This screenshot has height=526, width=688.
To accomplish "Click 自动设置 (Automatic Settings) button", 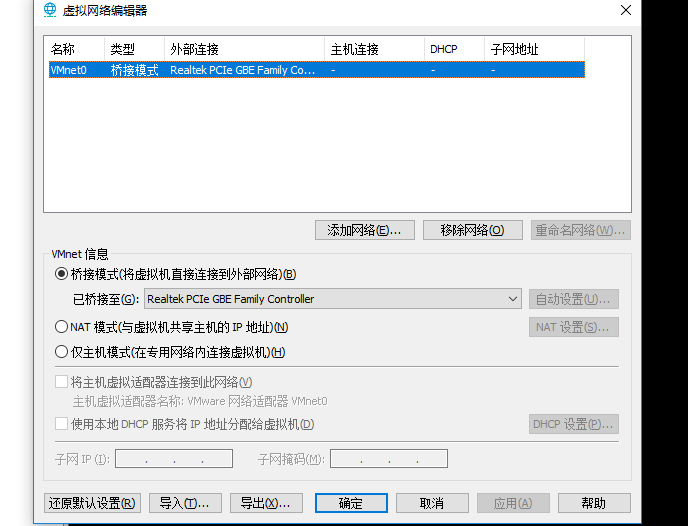I will click(x=573, y=299).
